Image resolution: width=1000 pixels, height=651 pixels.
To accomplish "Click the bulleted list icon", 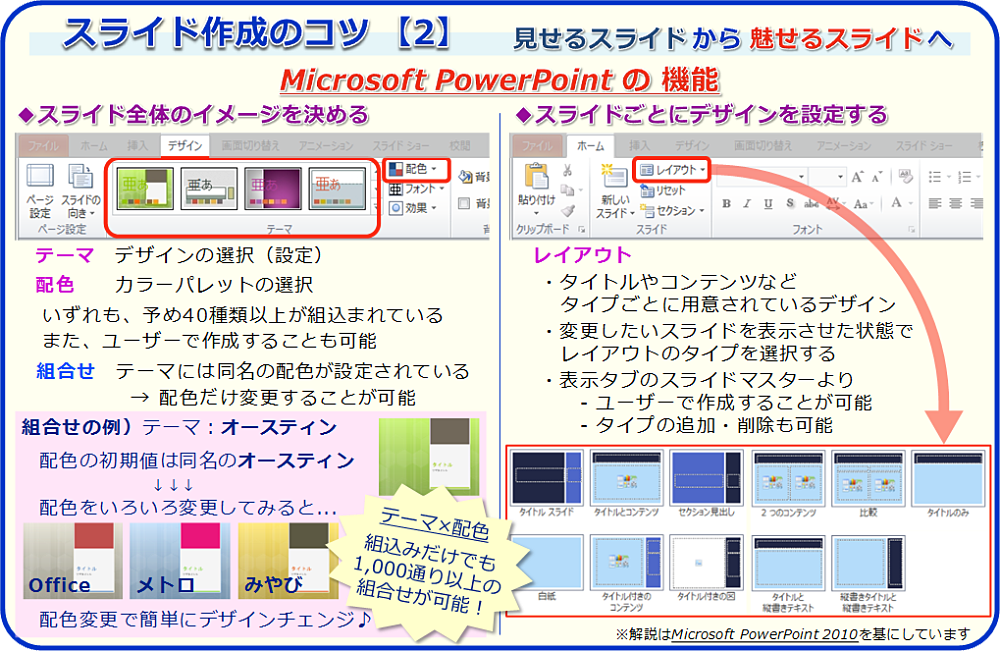I will click(934, 177).
